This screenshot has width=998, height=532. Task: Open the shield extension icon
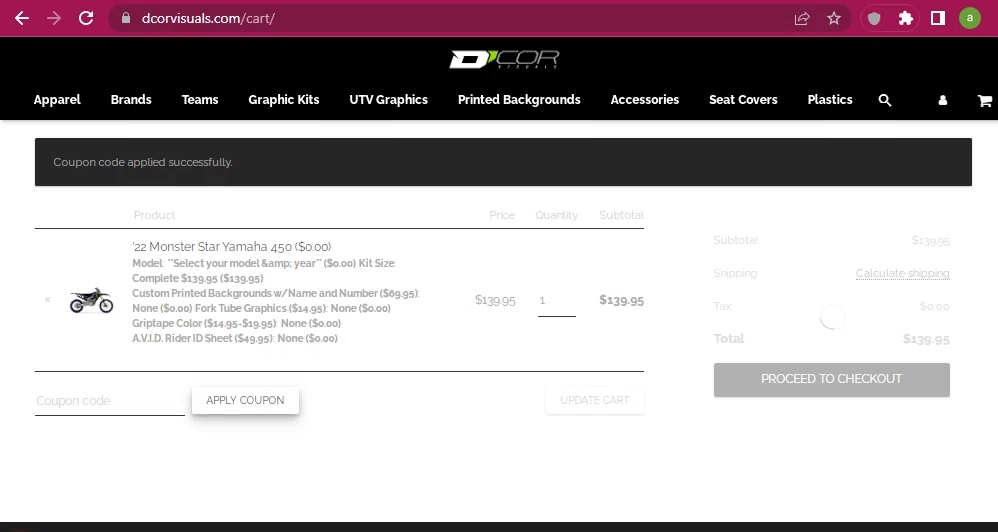tap(874, 18)
